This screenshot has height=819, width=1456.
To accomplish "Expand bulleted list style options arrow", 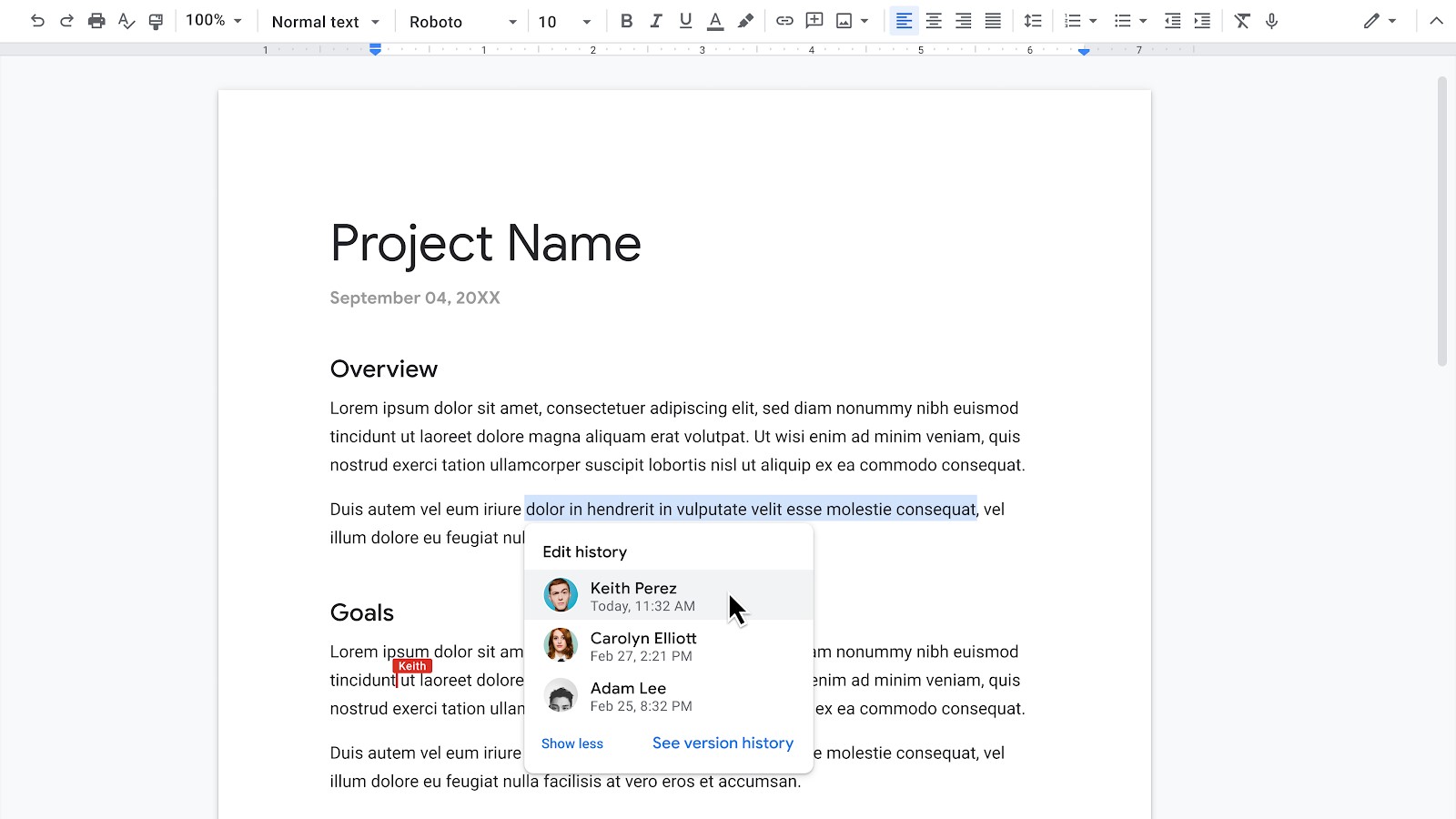I will (x=1143, y=21).
